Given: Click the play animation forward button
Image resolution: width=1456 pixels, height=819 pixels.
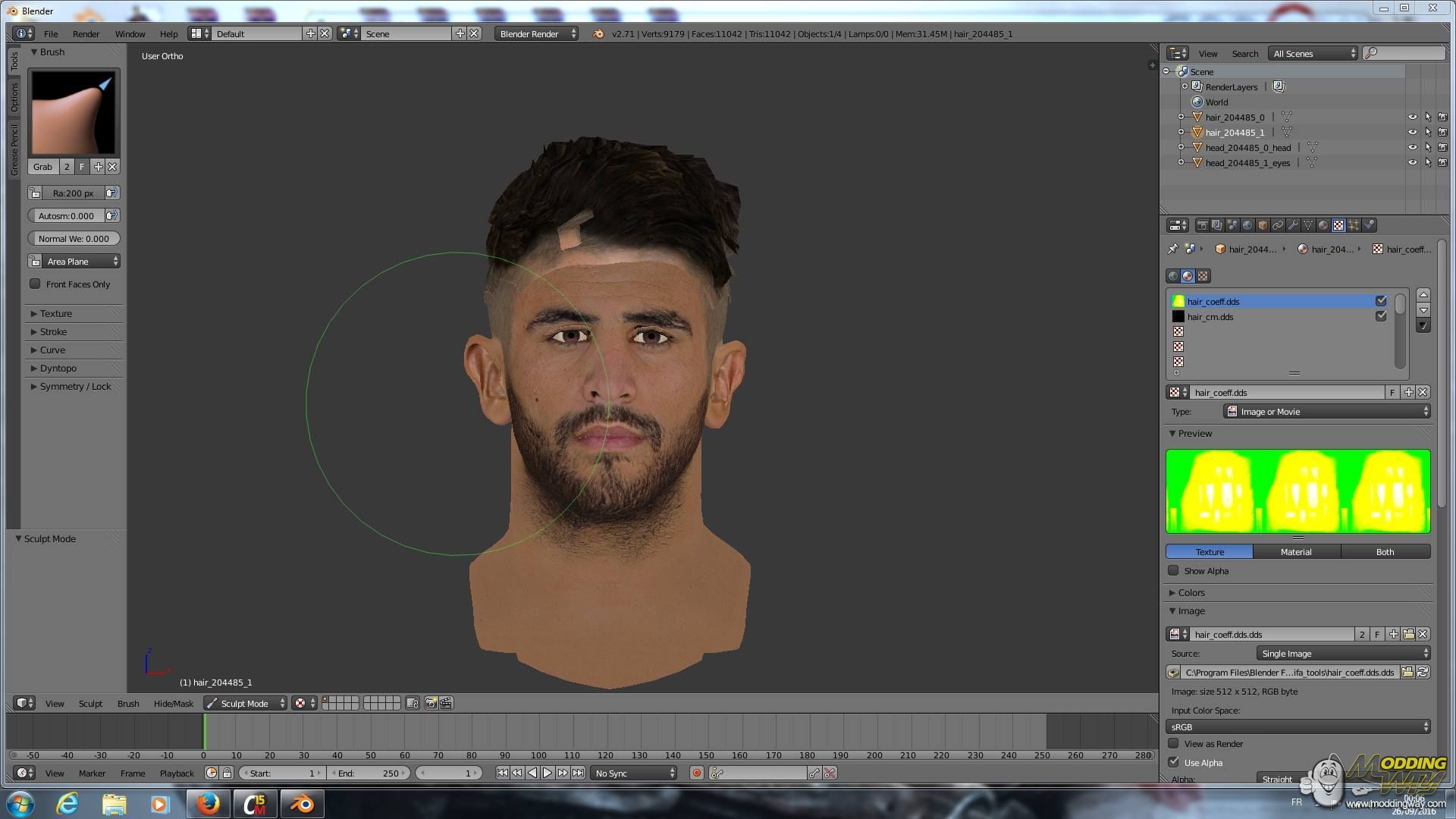Looking at the screenshot, I should 547,773.
